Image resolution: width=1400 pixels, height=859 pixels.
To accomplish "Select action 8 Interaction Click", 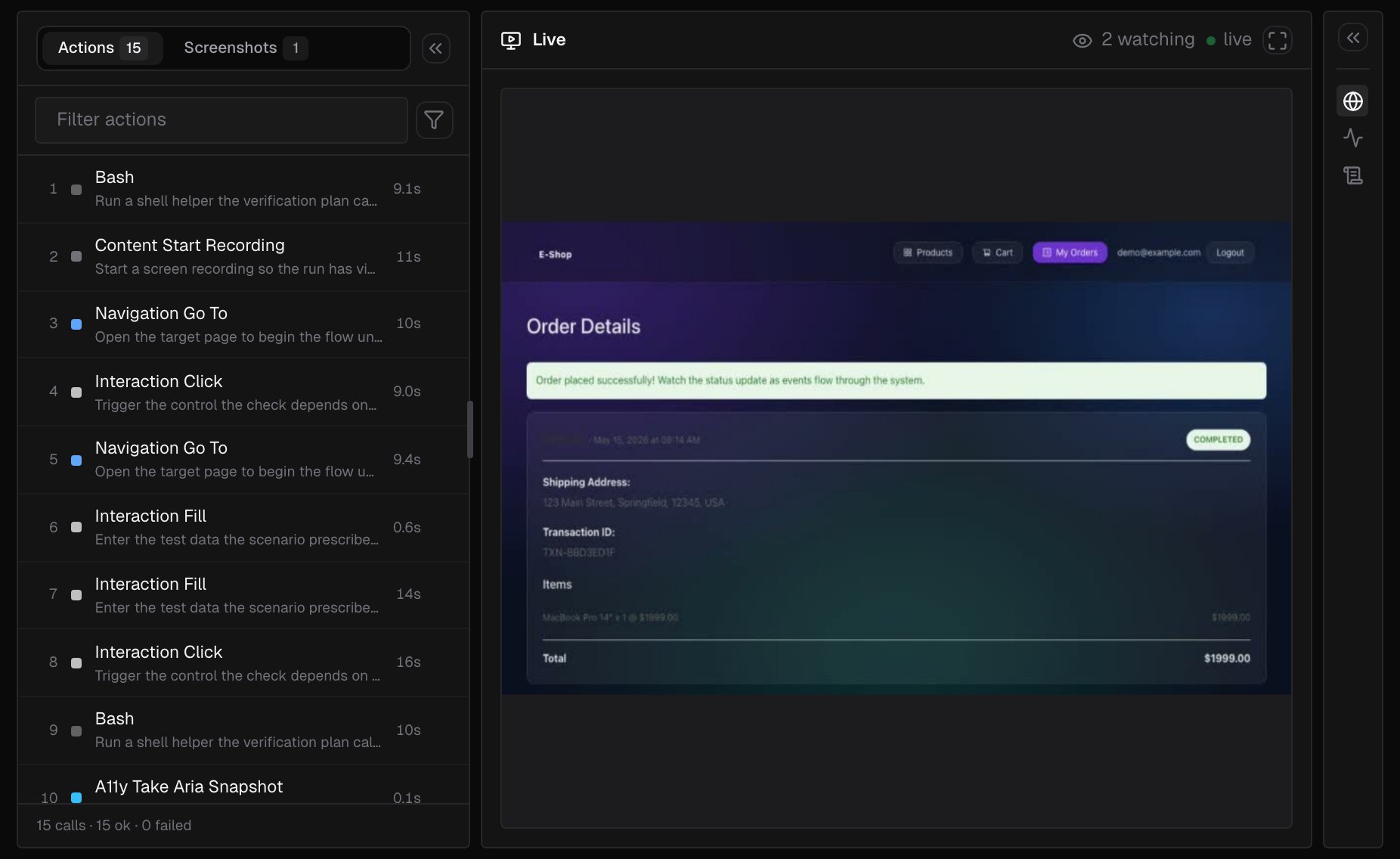I will tap(243, 662).
